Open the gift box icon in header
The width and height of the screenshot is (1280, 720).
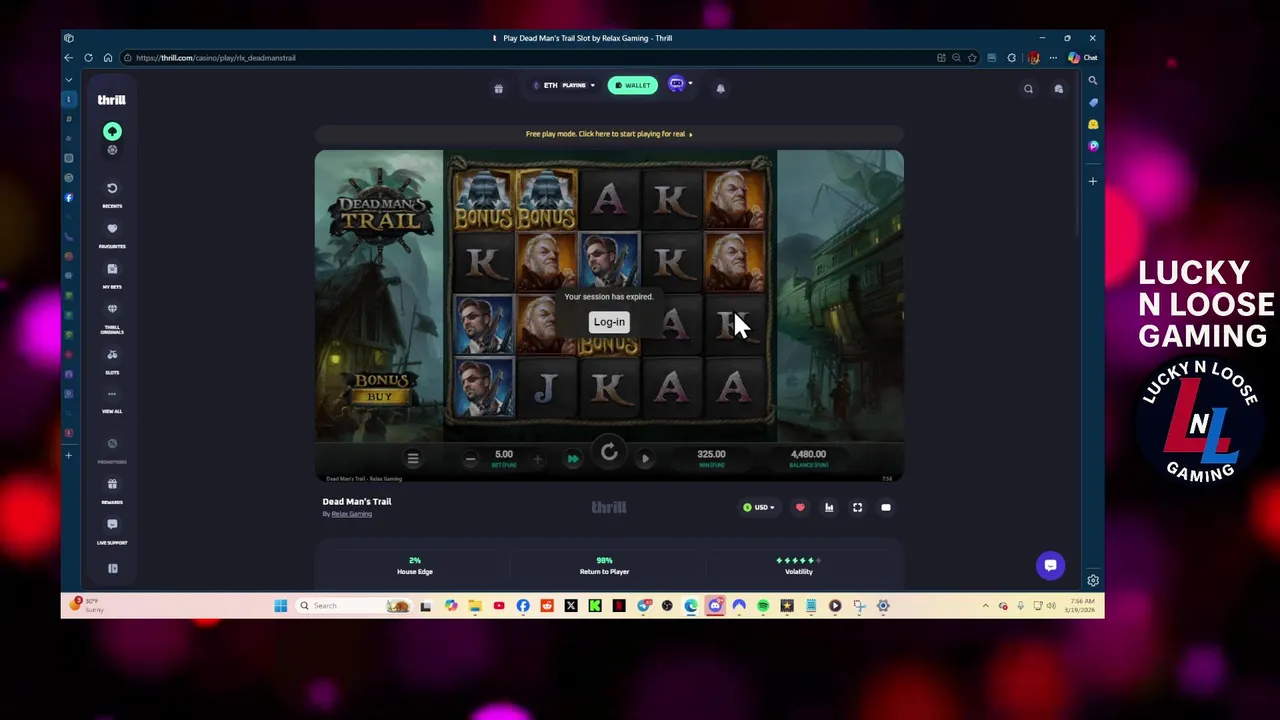pyautogui.click(x=498, y=88)
